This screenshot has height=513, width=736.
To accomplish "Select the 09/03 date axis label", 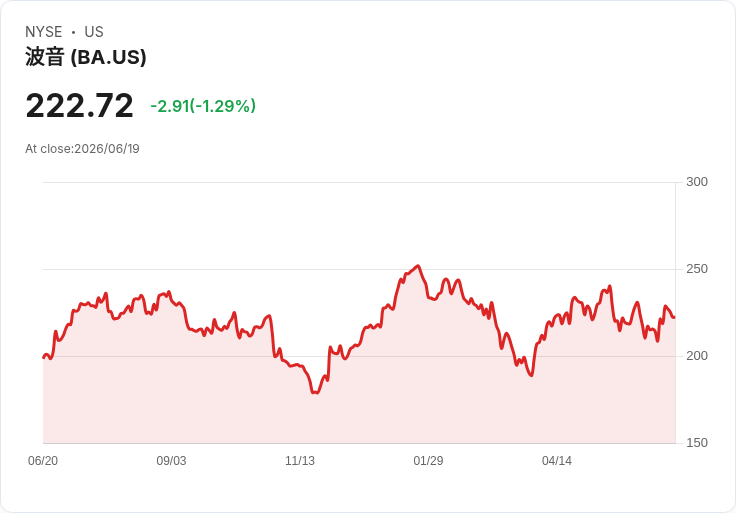I will (x=171, y=460).
